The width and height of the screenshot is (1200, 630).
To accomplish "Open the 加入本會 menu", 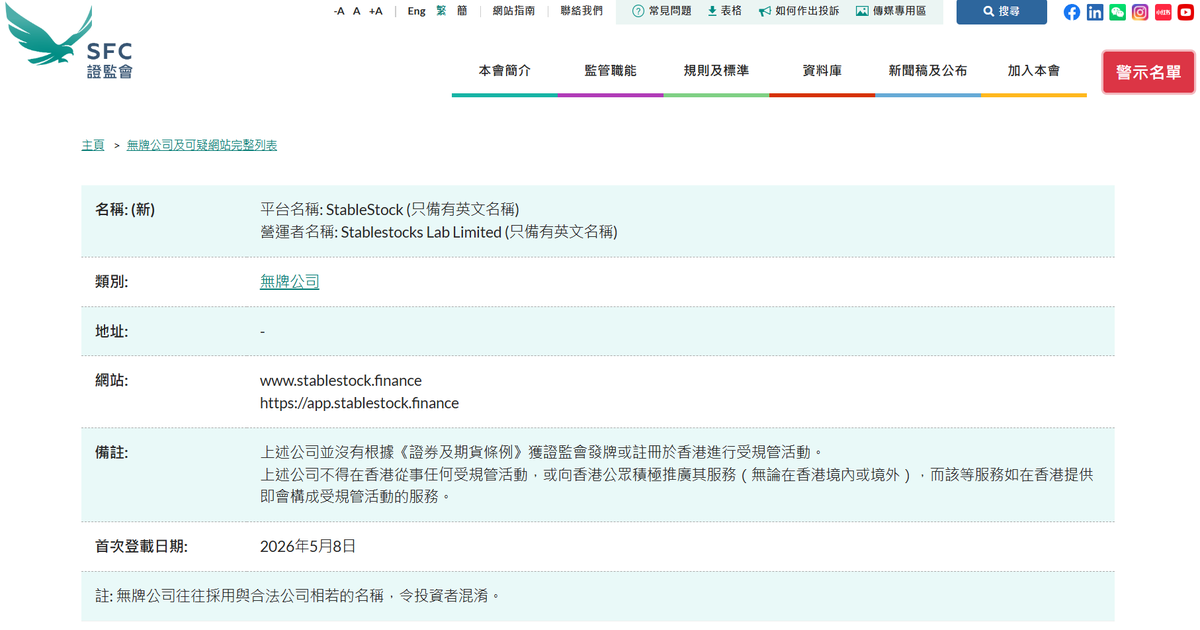I will tap(1034, 71).
